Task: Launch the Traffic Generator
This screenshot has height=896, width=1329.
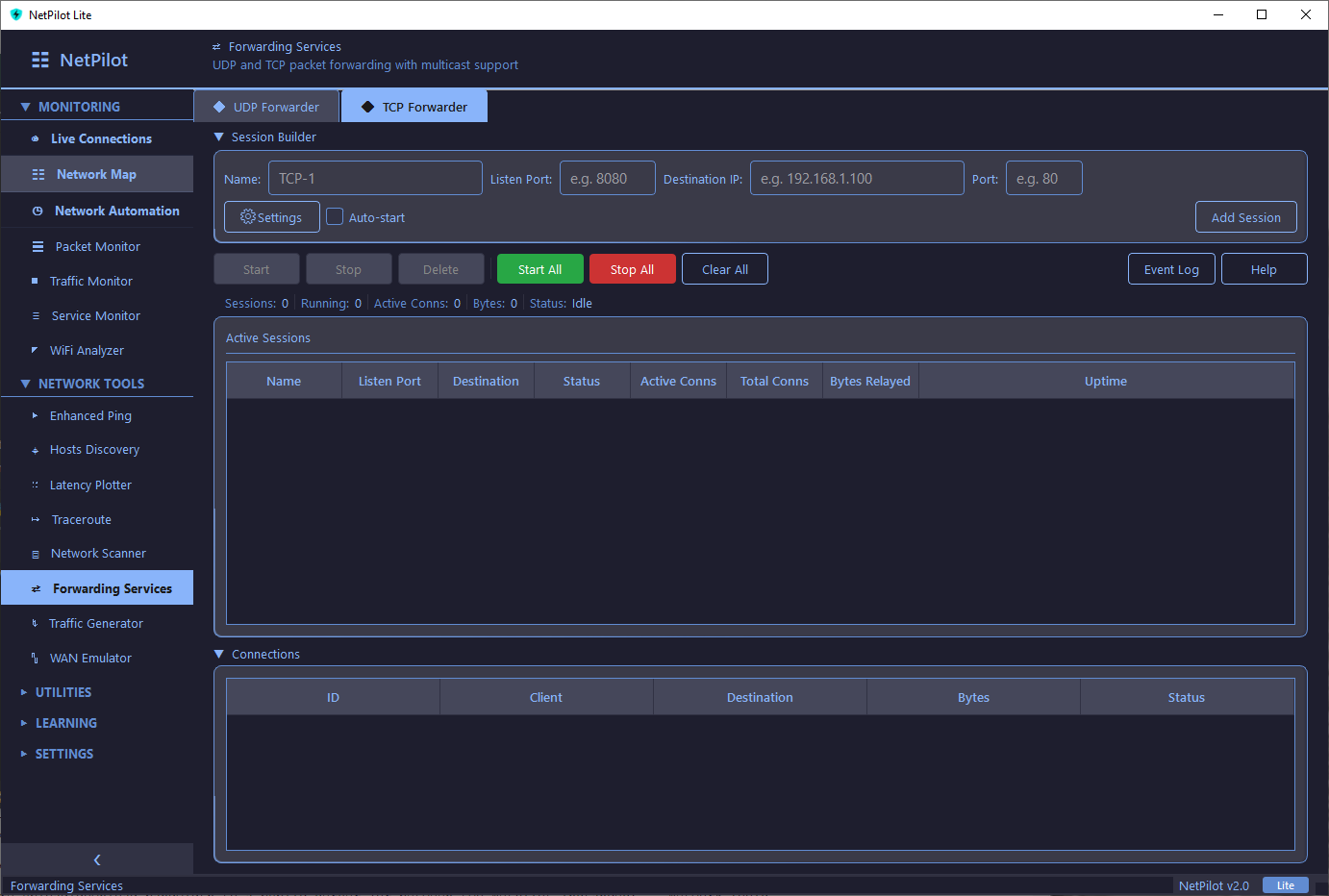Action: click(96, 623)
